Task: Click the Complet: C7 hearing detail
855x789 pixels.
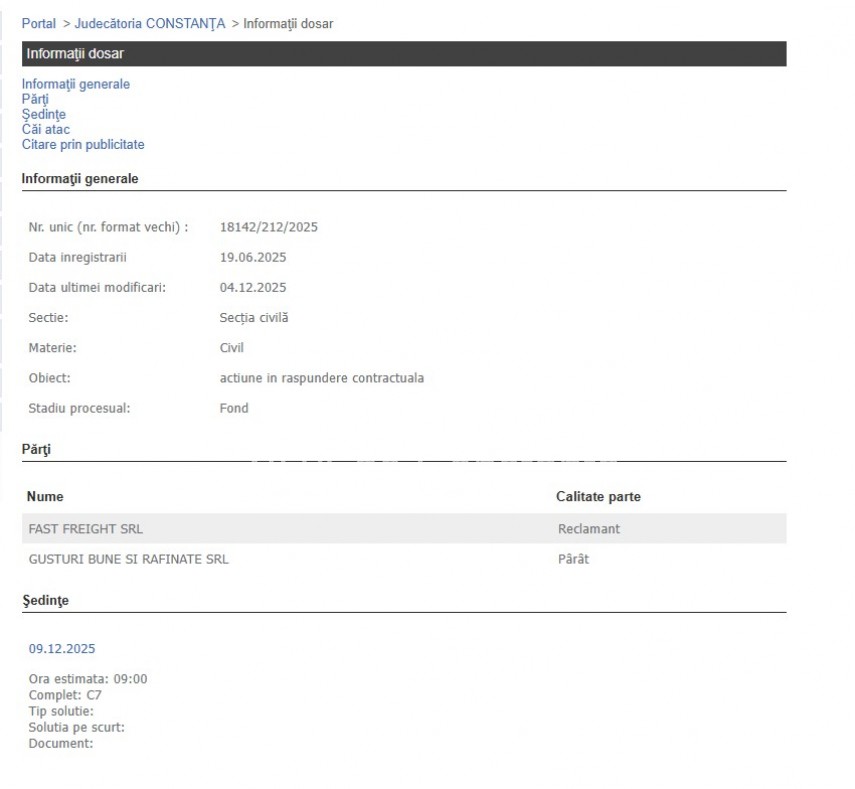Action: [x=65, y=694]
